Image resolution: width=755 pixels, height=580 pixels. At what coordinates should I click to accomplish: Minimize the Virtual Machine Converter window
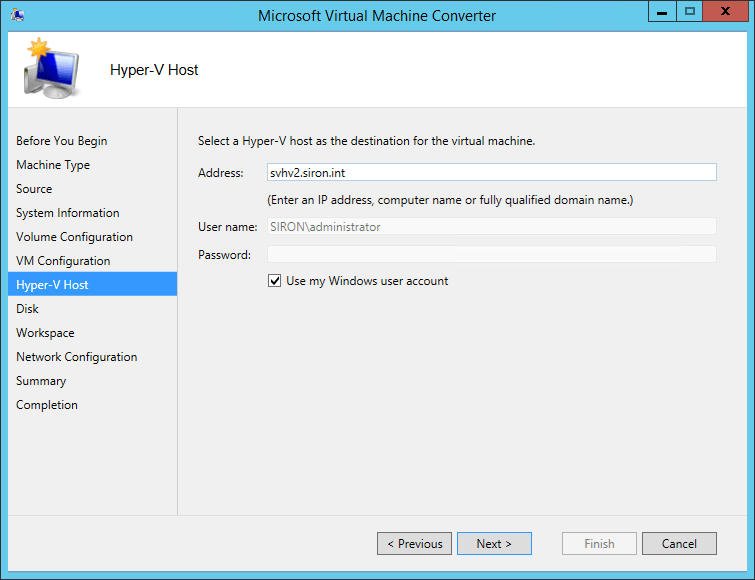point(662,12)
